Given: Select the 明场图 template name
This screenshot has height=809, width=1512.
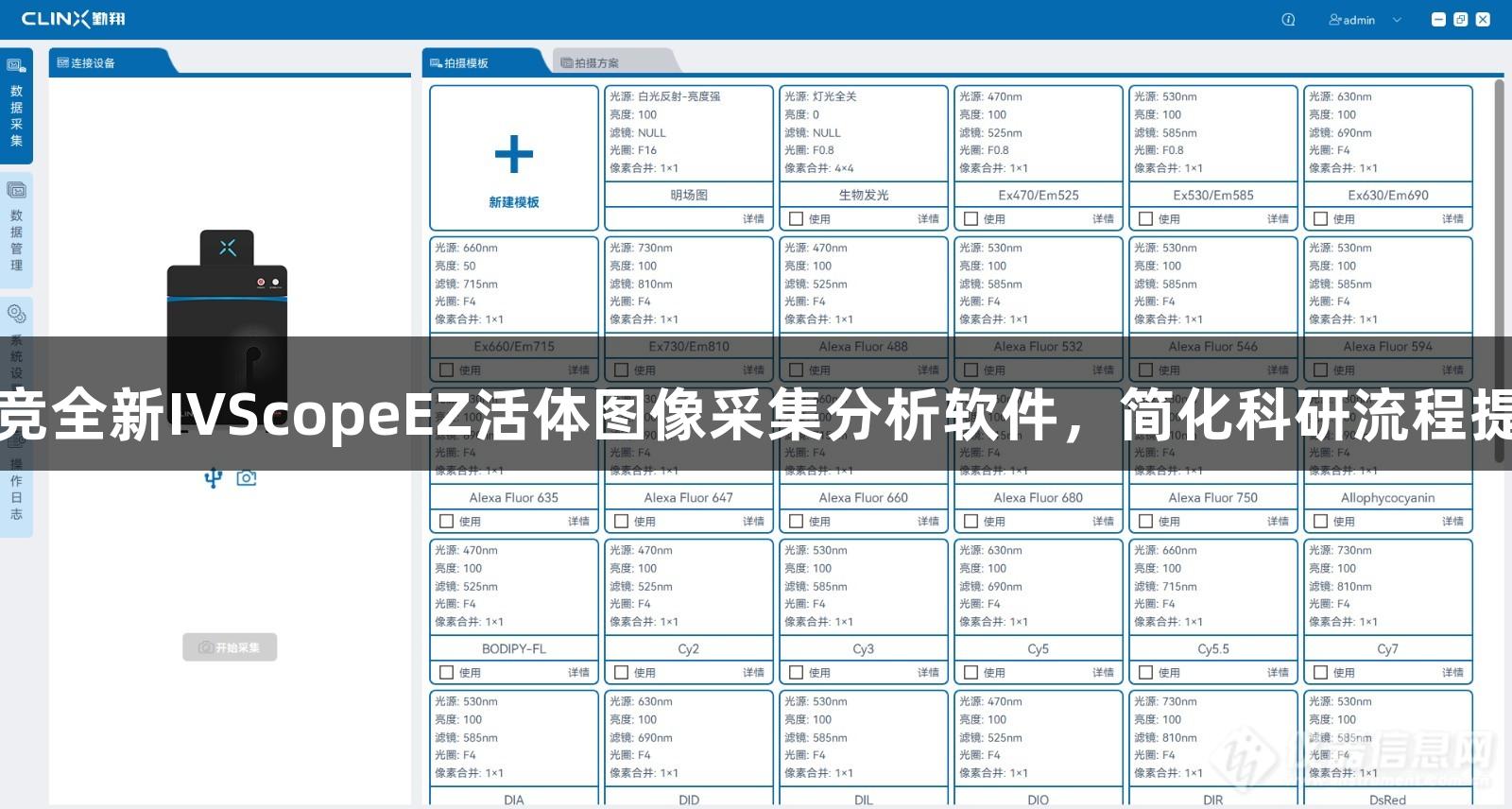Looking at the screenshot, I should tap(689, 196).
